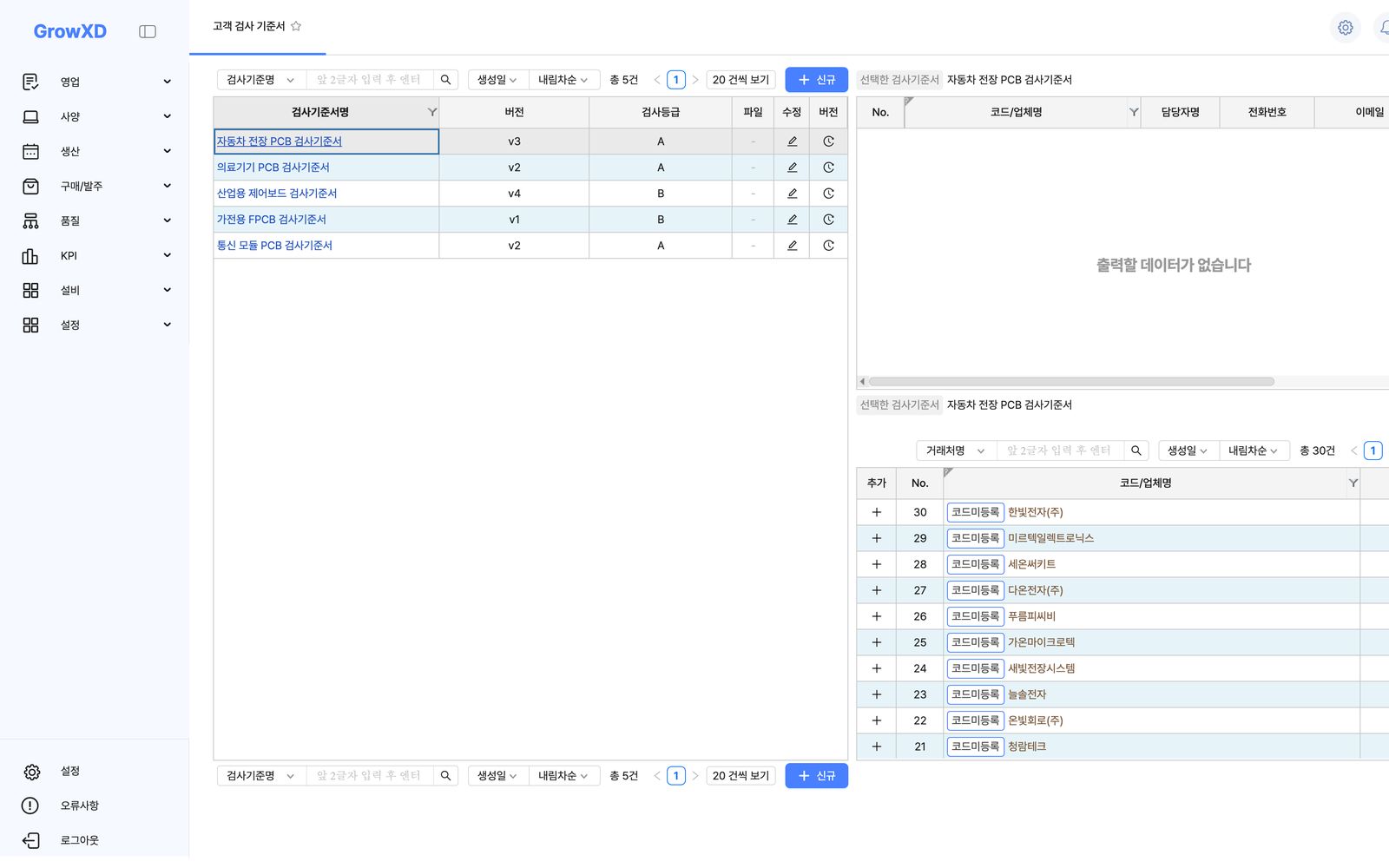The height and width of the screenshot is (868, 1389).
Task: Add vendor 푸름피씨비 with plus icon
Action: click(876, 616)
